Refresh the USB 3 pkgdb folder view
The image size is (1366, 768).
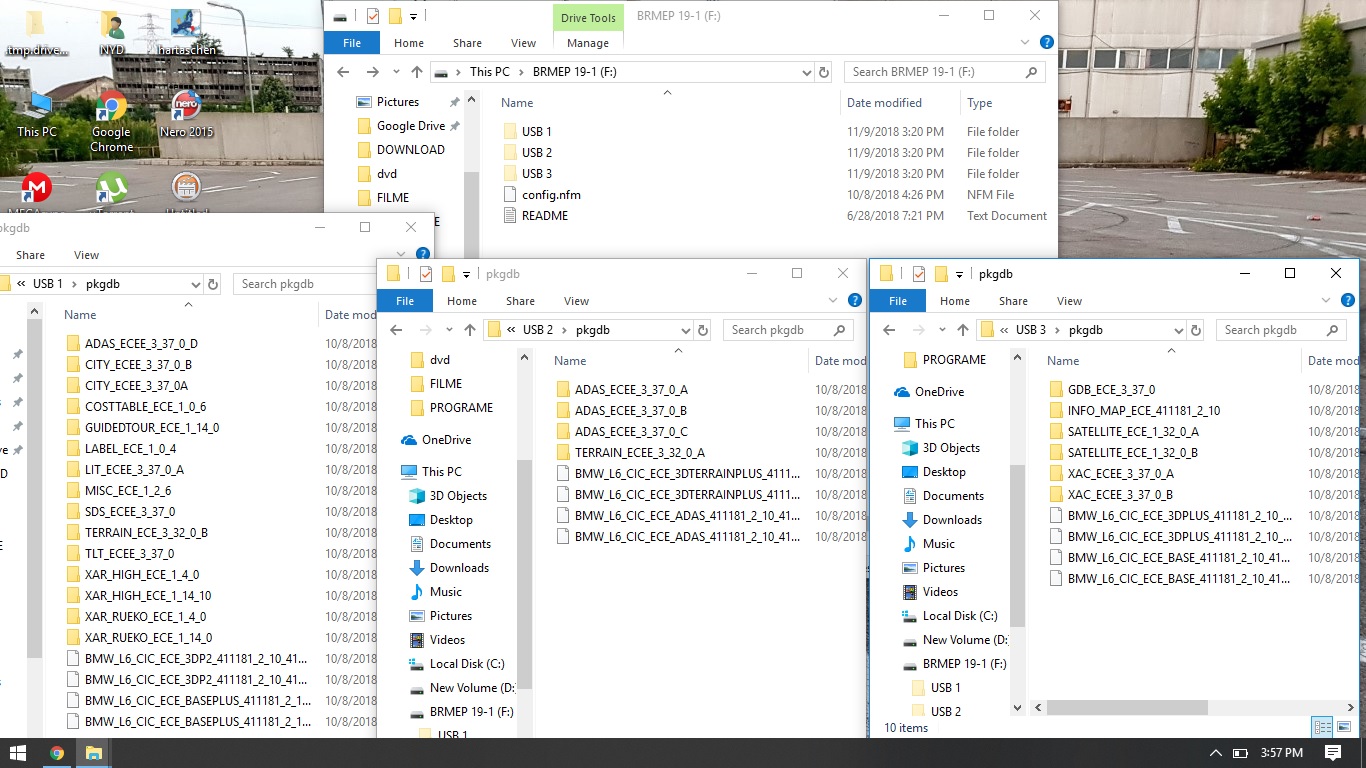click(x=1196, y=330)
